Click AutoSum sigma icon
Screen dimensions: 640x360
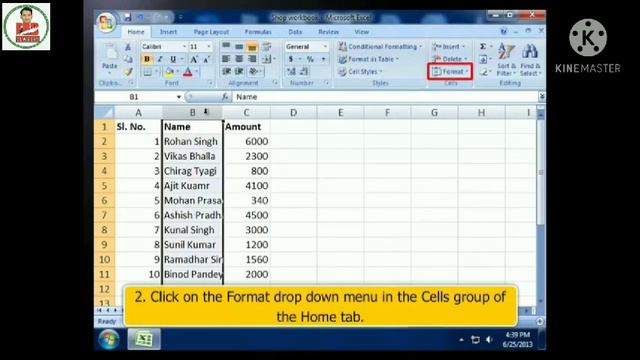(483, 47)
